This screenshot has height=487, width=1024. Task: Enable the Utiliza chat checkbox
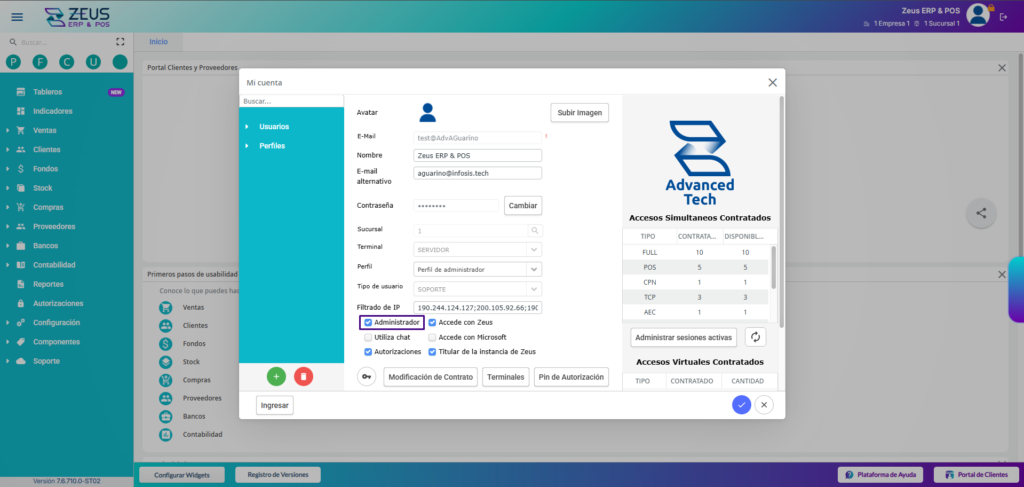coord(369,338)
